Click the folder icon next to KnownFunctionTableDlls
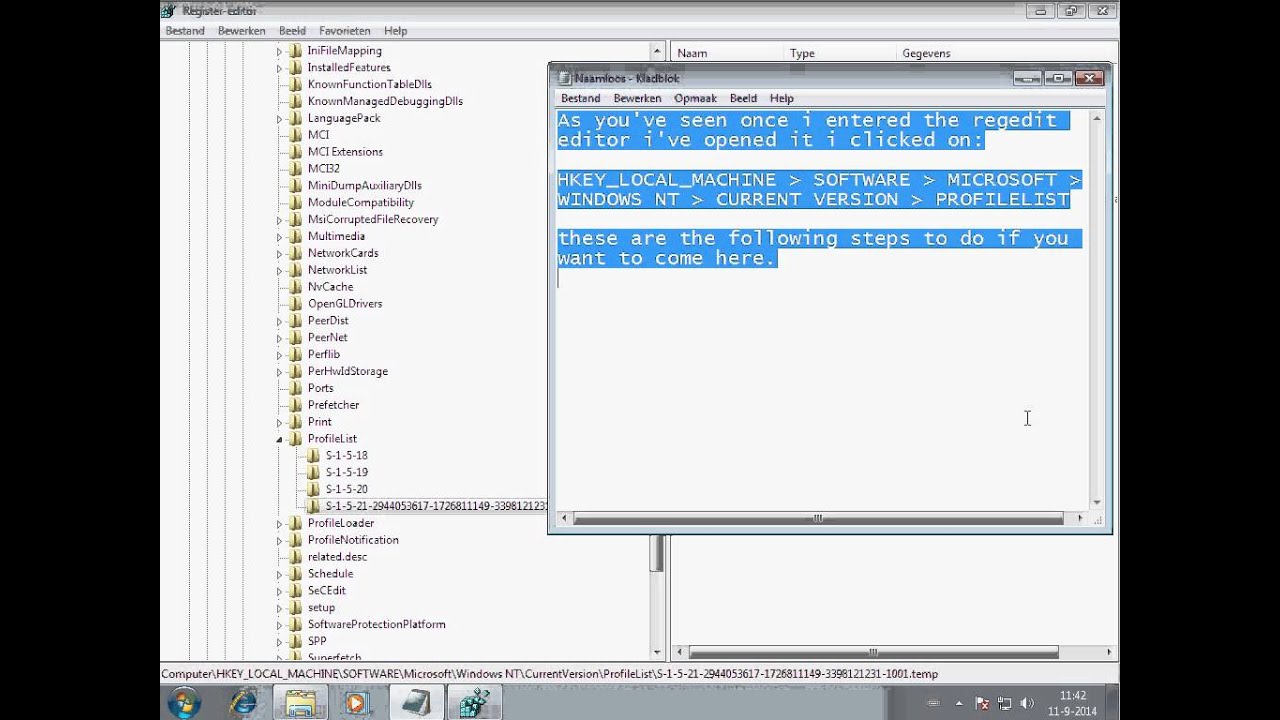1280x720 pixels. [x=295, y=84]
